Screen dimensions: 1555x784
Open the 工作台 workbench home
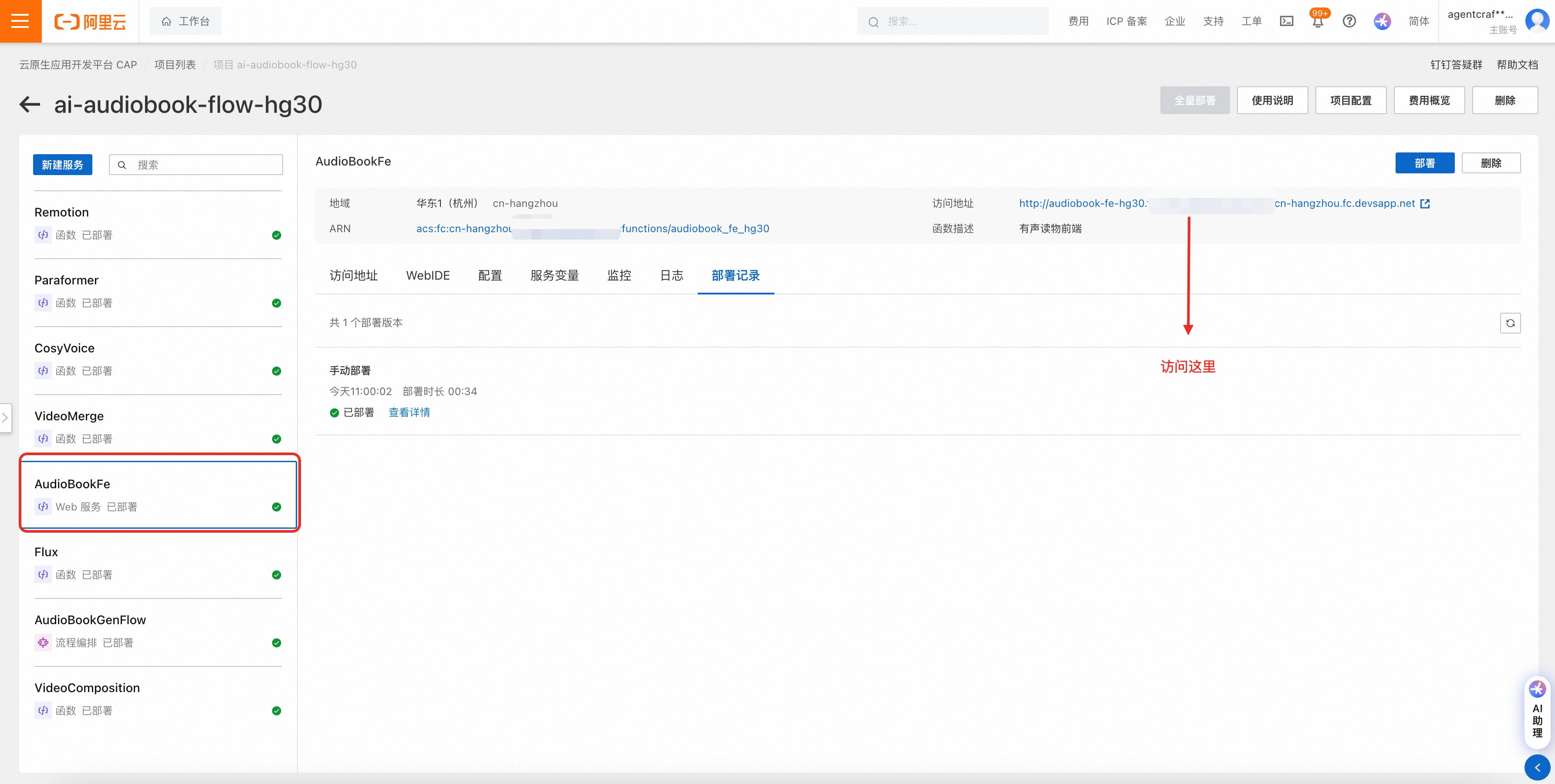(x=185, y=21)
